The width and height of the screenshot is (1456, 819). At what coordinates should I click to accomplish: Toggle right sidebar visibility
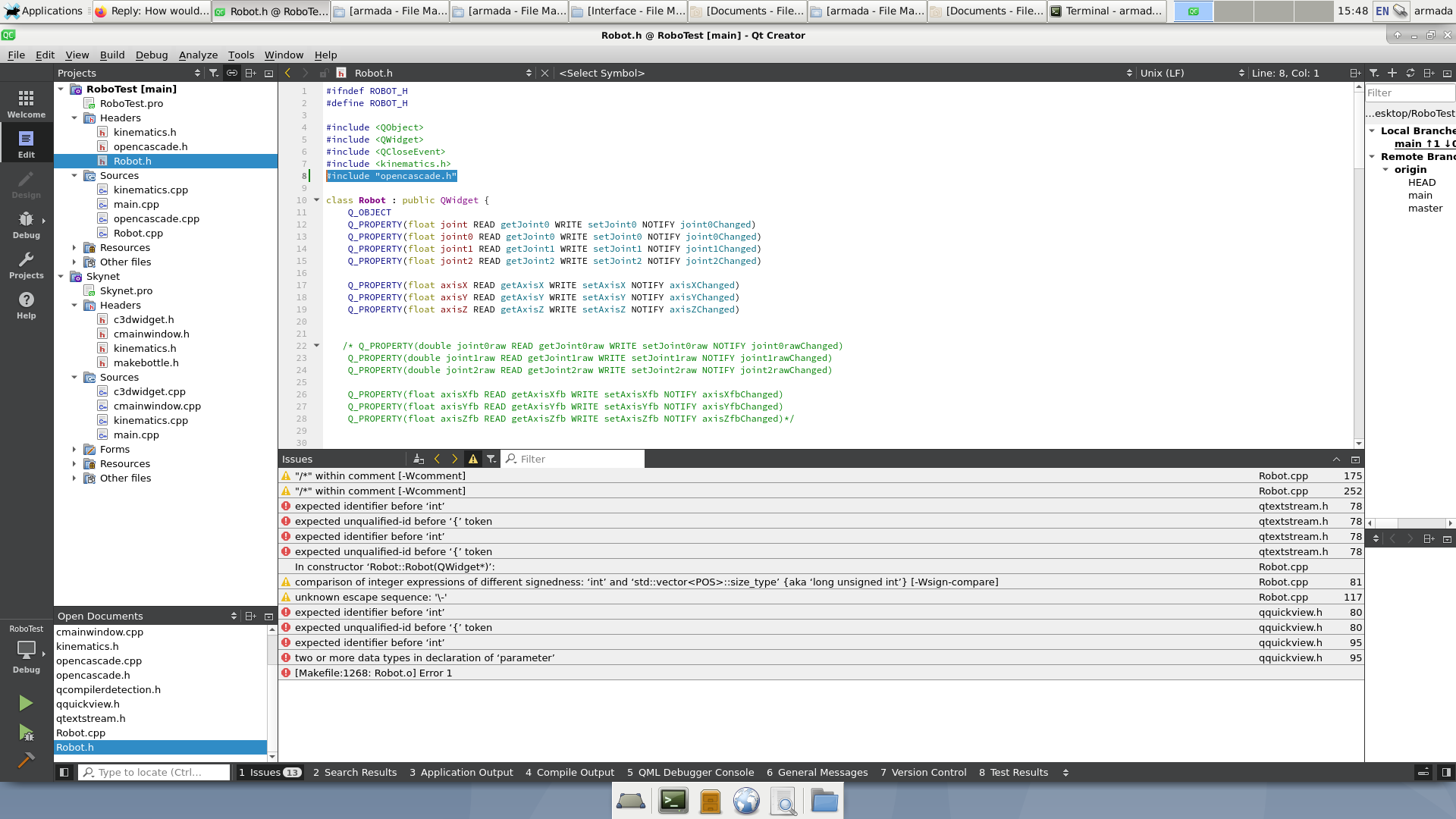coord(1446,772)
